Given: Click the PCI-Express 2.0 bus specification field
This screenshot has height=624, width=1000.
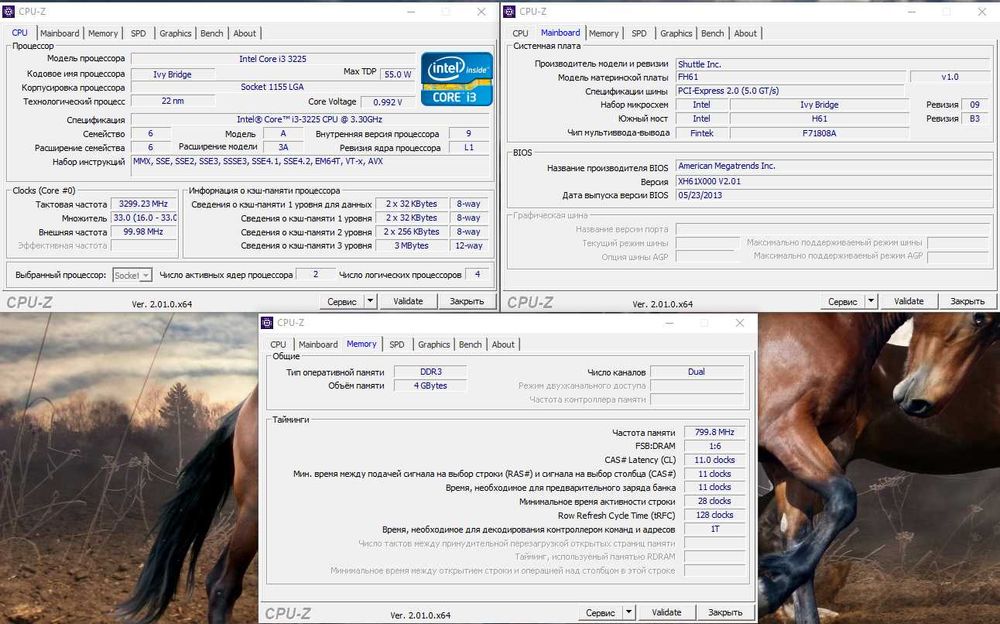Looking at the screenshot, I should (790, 91).
